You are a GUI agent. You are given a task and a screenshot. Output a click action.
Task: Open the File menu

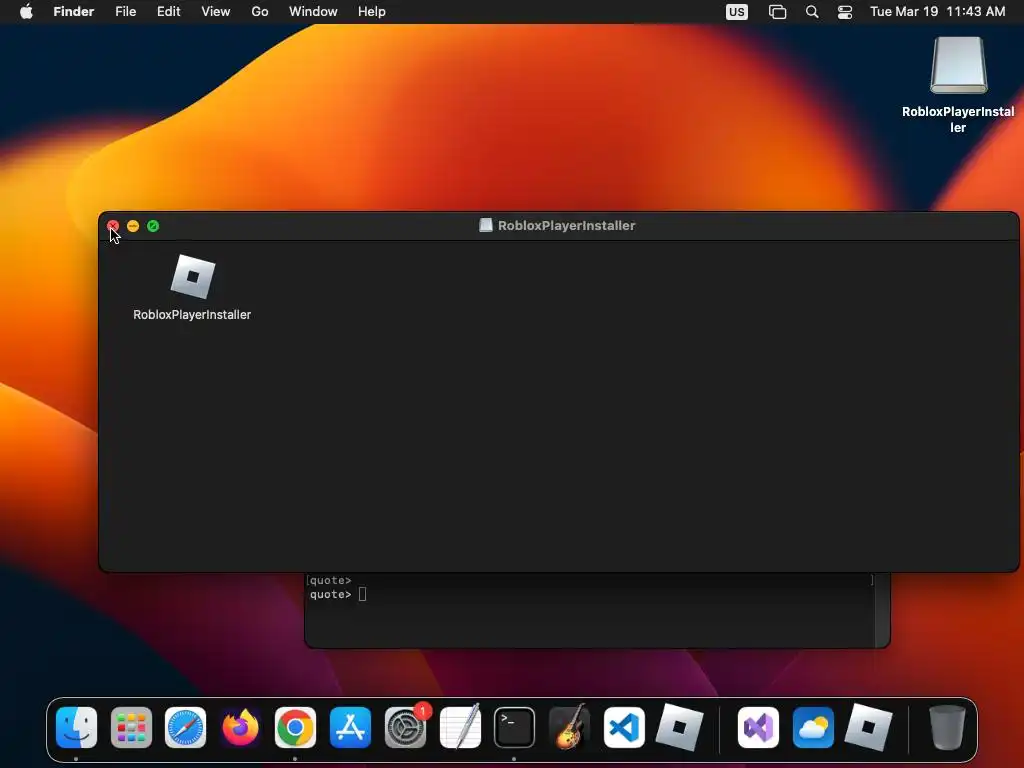click(x=125, y=12)
